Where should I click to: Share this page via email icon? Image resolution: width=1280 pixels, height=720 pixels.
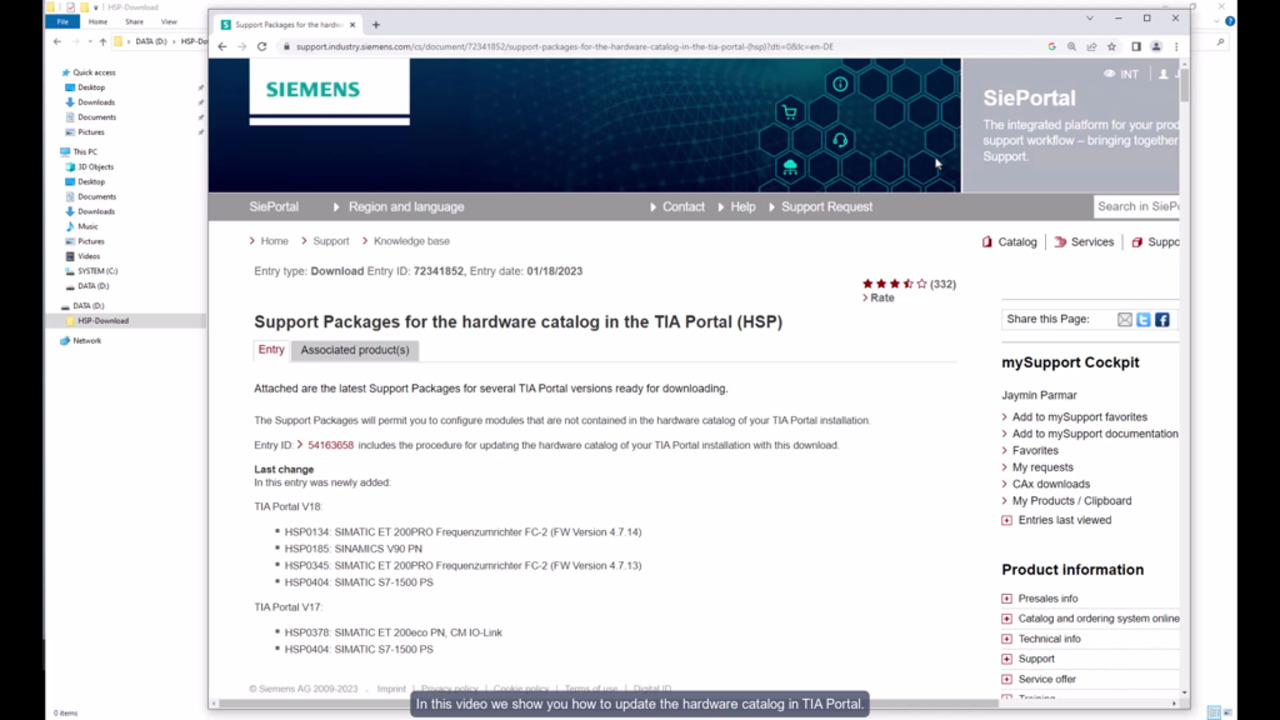click(x=1125, y=320)
